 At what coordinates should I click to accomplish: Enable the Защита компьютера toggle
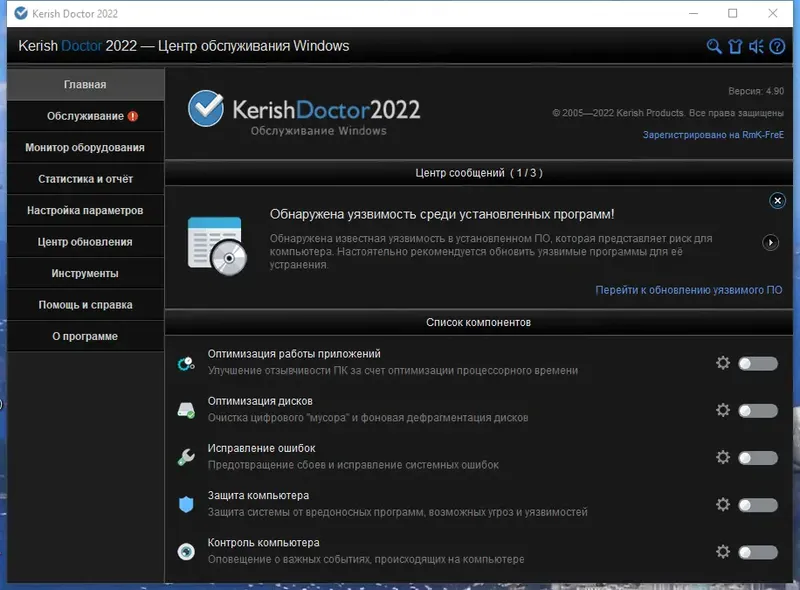pos(756,504)
